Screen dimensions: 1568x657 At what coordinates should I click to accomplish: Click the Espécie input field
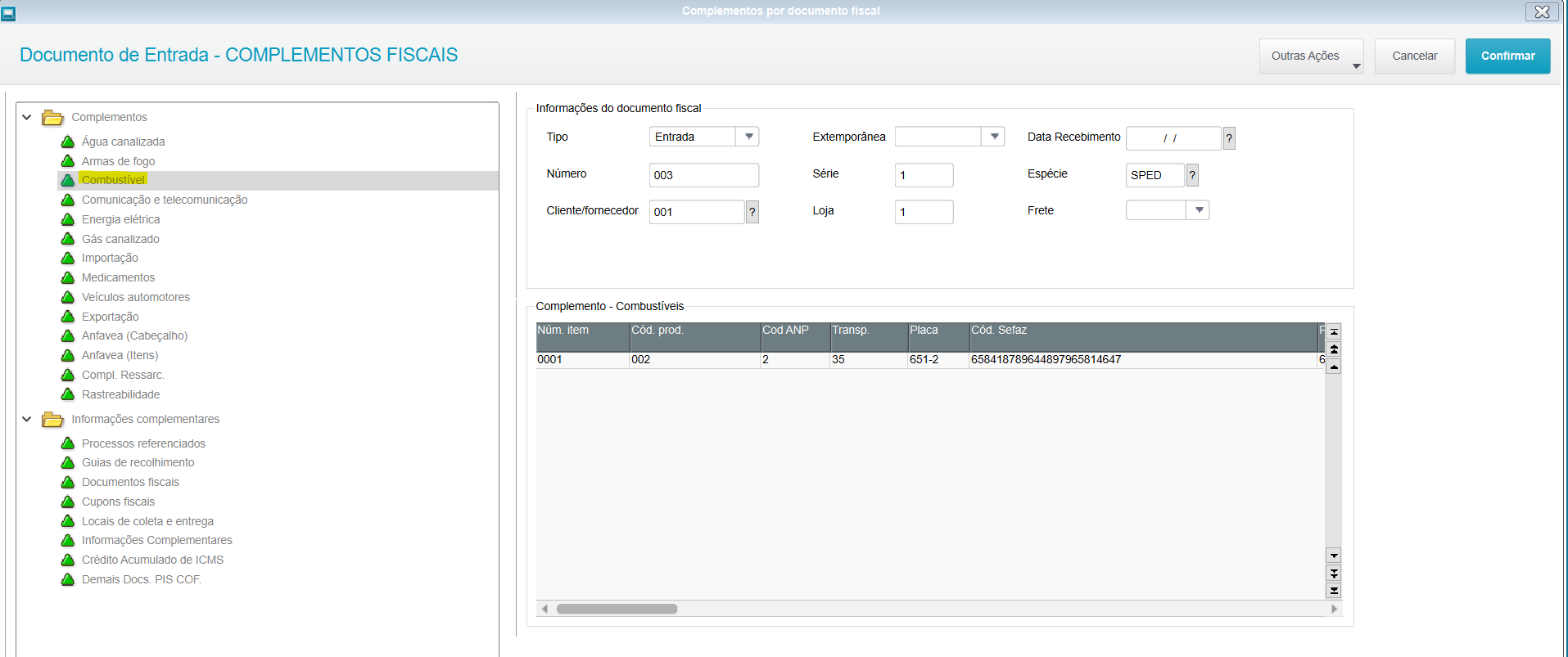(x=1155, y=175)
